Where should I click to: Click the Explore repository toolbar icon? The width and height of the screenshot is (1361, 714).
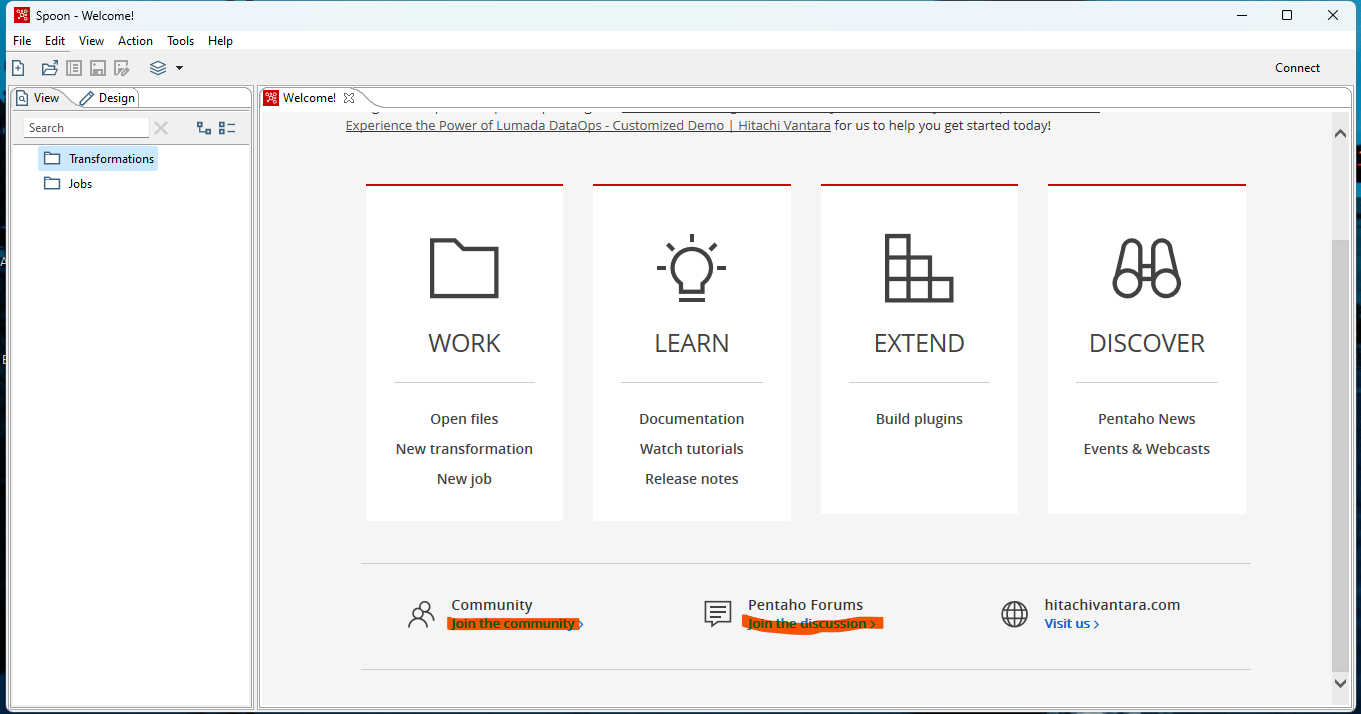click(x=74, y=68)
